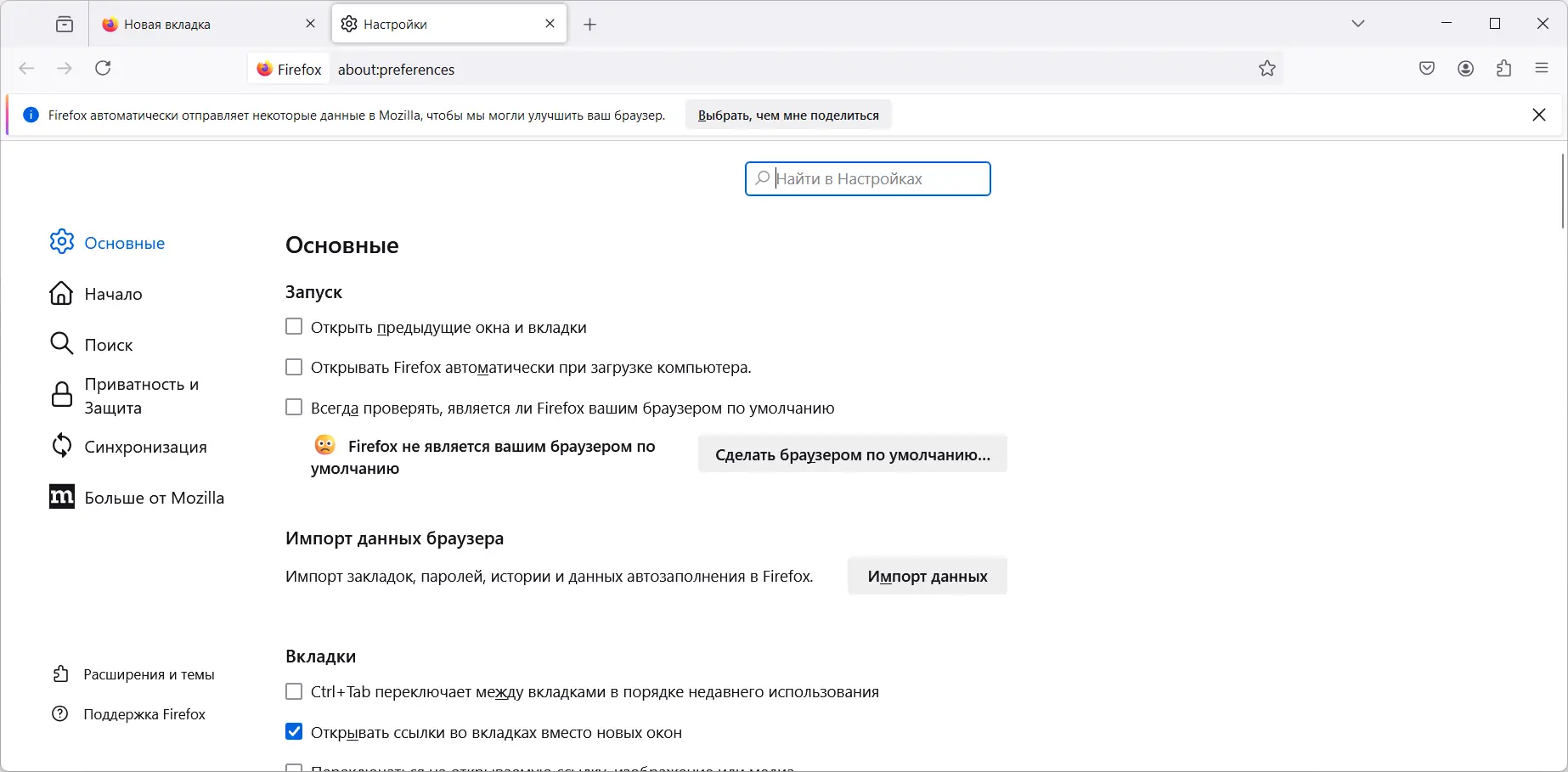Click the 'Найти в Настройках' search field
The image size is (1568, 772).
[x=866, y=178]
